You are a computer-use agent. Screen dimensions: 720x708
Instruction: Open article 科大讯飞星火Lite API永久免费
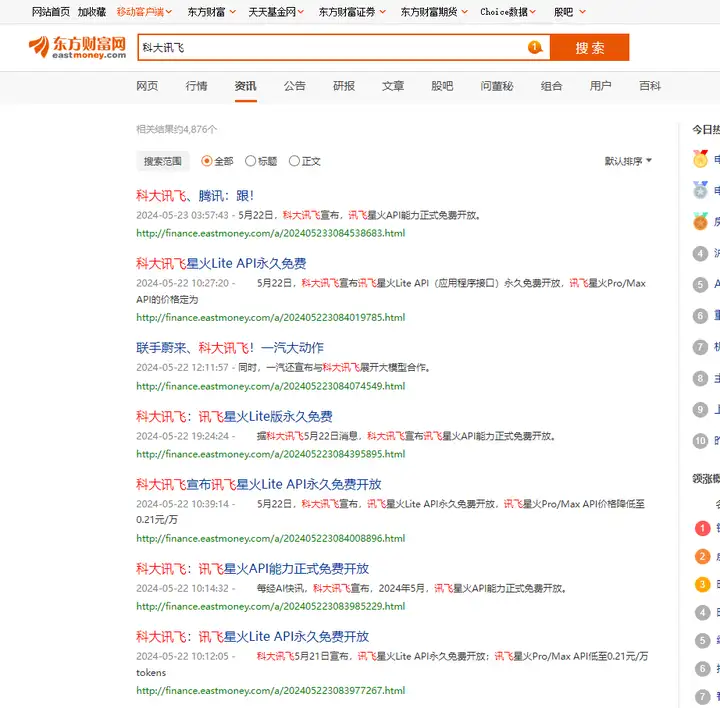[x=221, y=264]
